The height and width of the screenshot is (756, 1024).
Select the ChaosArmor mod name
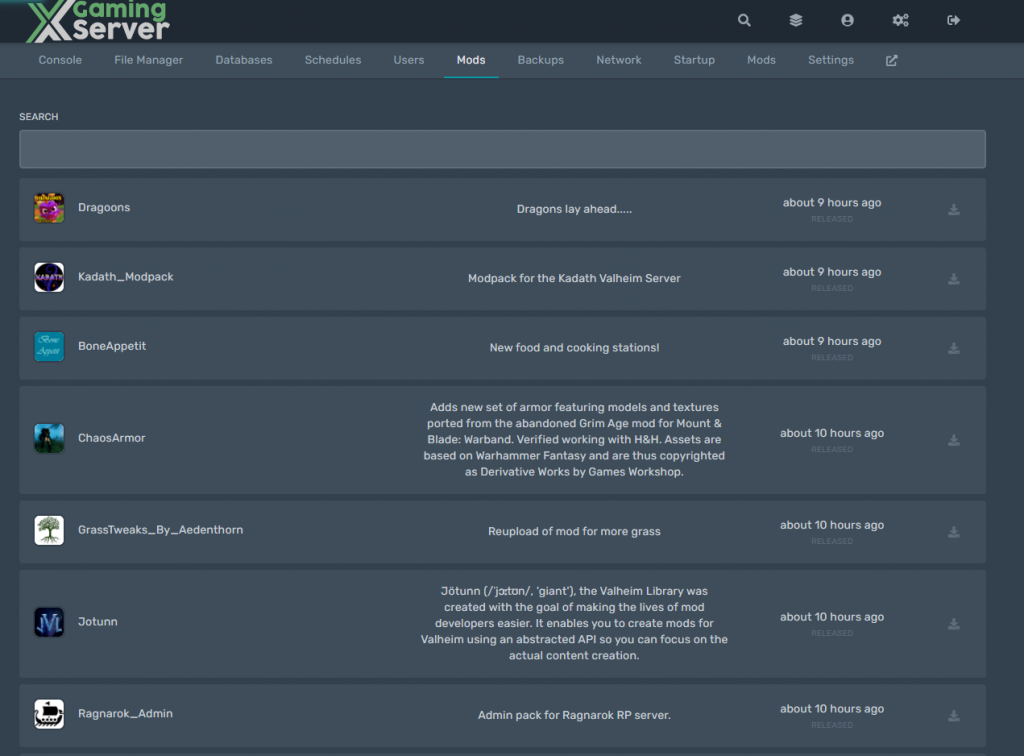point(112,438)
